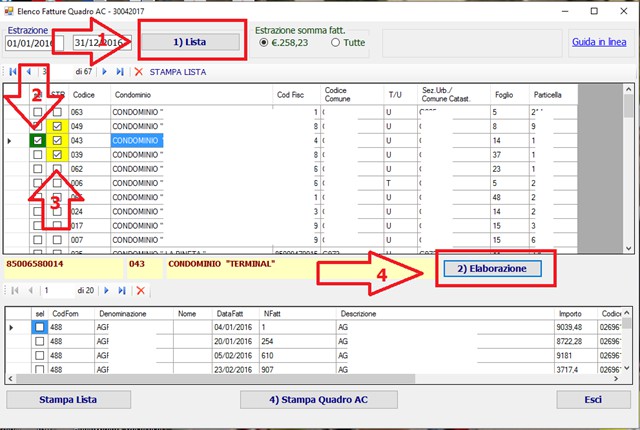
Task: Click STAMPA LISTA in the top navigator toolbar
Action: [178, 72]
